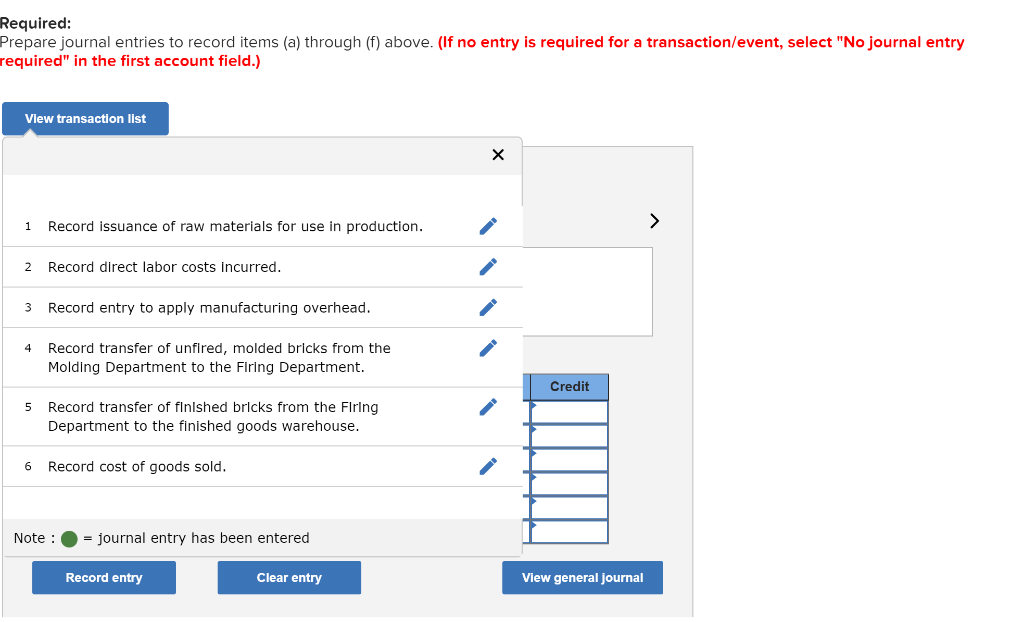Edit the Molding to Firing transfer pencil

coord(488,348)
